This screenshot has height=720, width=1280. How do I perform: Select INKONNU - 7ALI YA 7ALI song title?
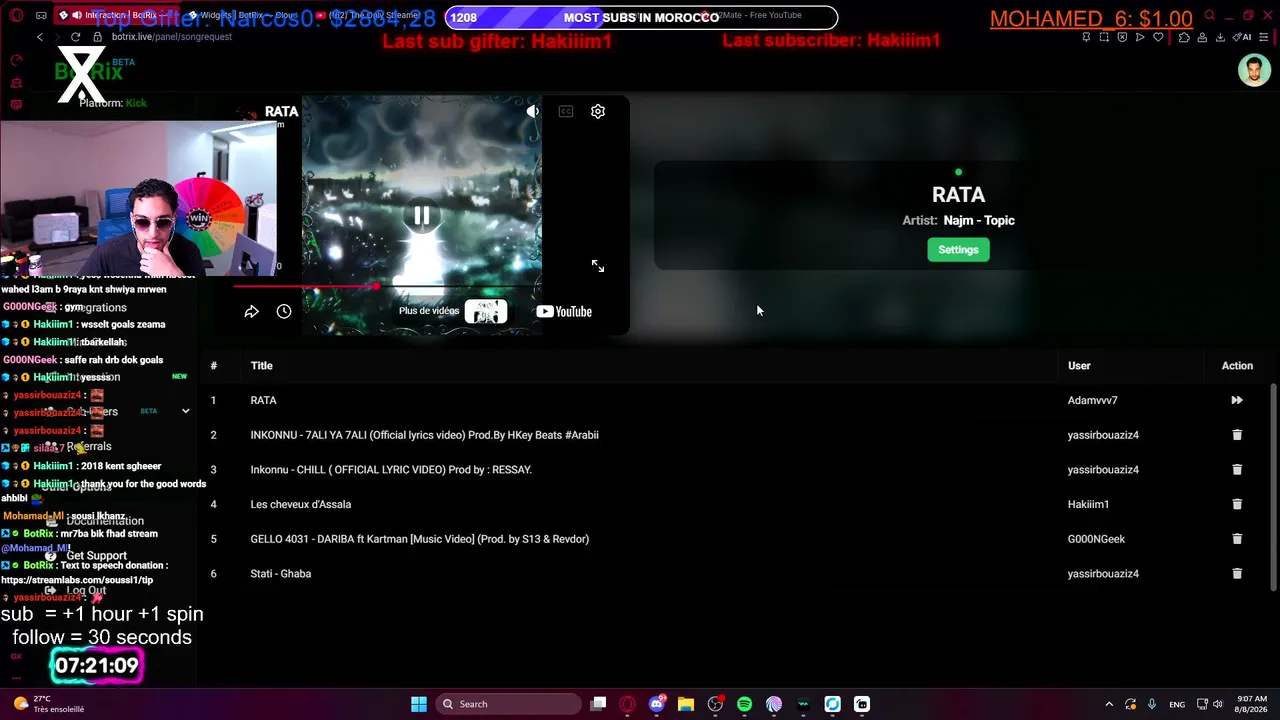pyautogui.click(x=424, y=435)
